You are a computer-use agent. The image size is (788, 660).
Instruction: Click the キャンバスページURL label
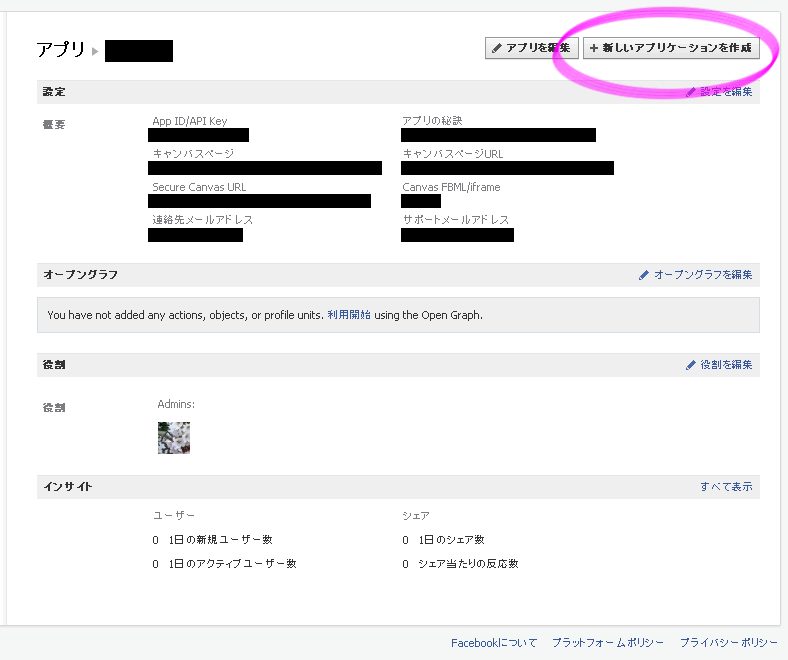[x=452, y=154]
